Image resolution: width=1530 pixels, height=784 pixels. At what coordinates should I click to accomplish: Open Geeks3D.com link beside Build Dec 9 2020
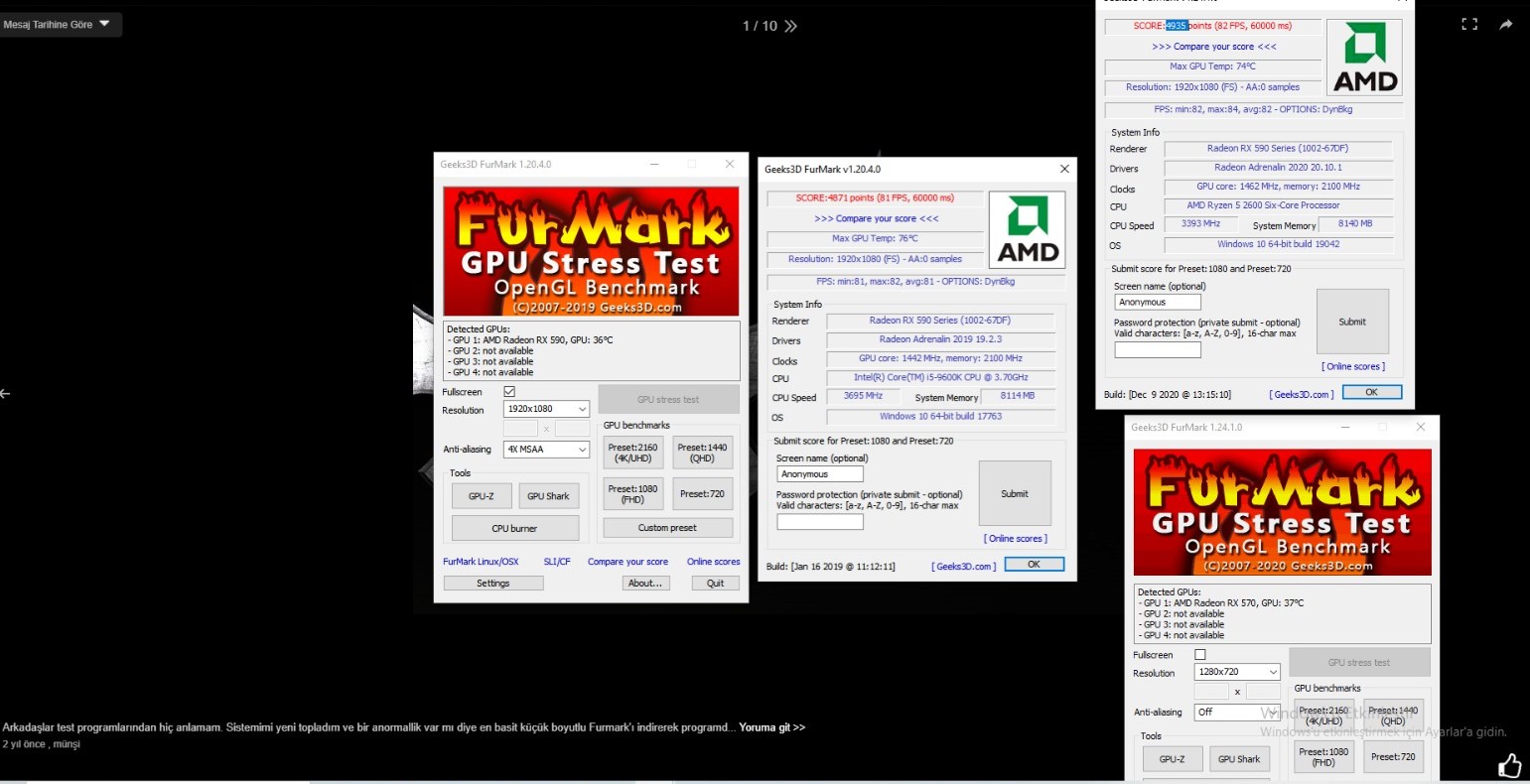1301,395
